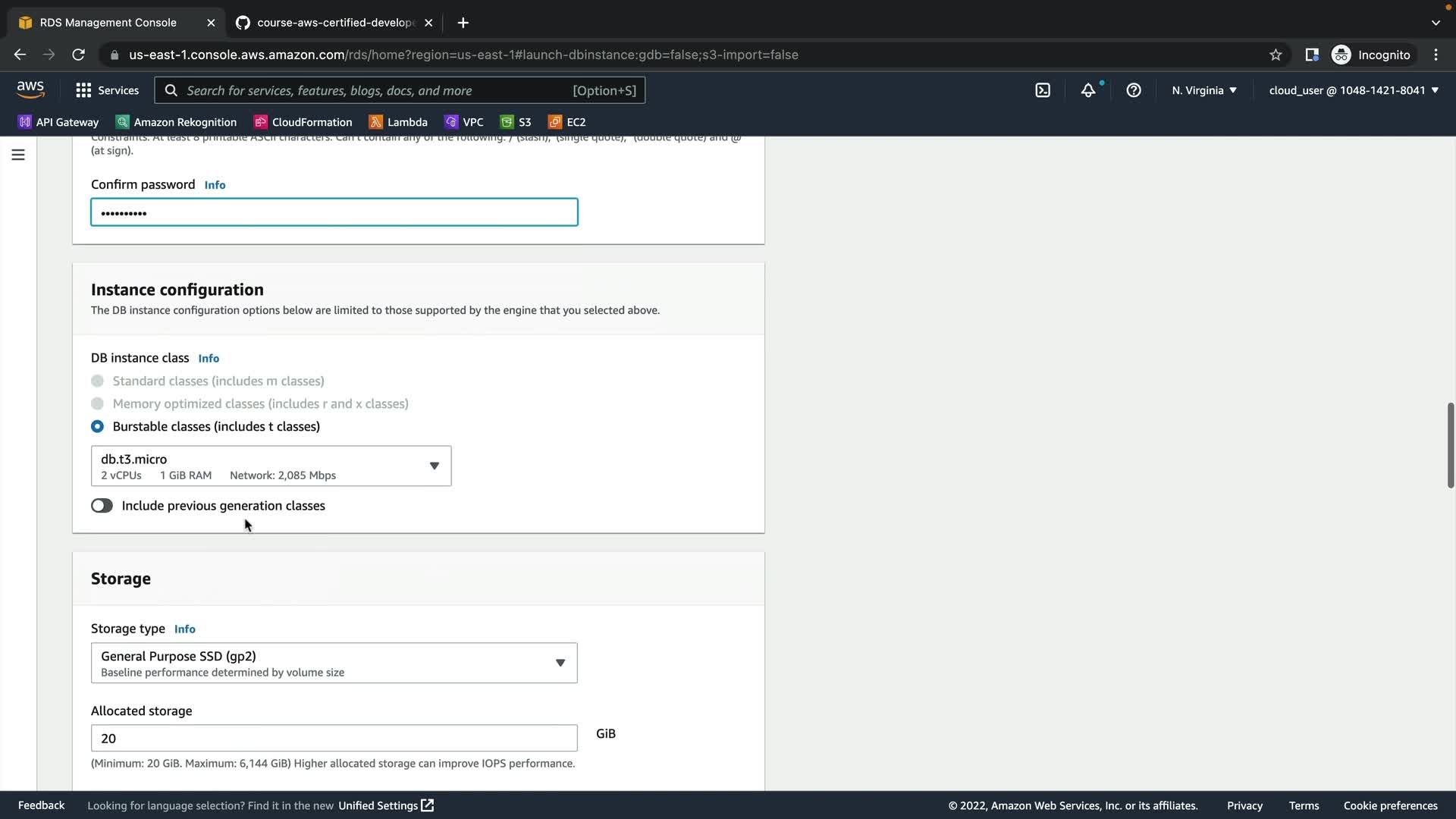This screenshot has height=819, width=1456.
Task: Select Burstable classes radio button
Action: pyautogui.click(x=97, y=426)
